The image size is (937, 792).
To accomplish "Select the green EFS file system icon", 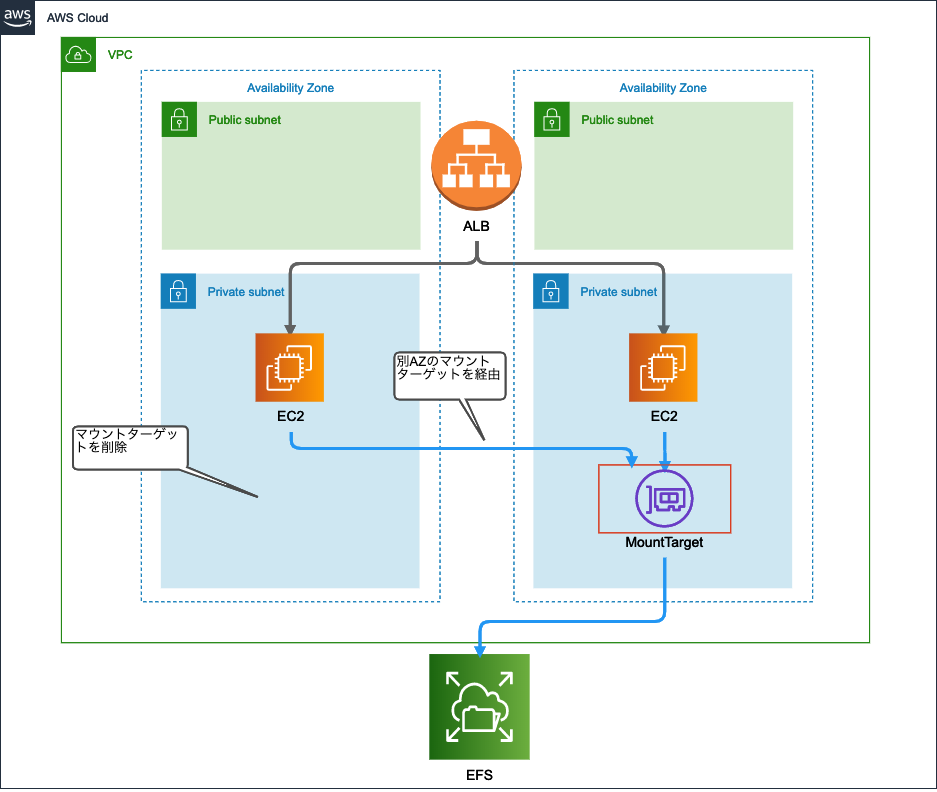I will 479,707.
